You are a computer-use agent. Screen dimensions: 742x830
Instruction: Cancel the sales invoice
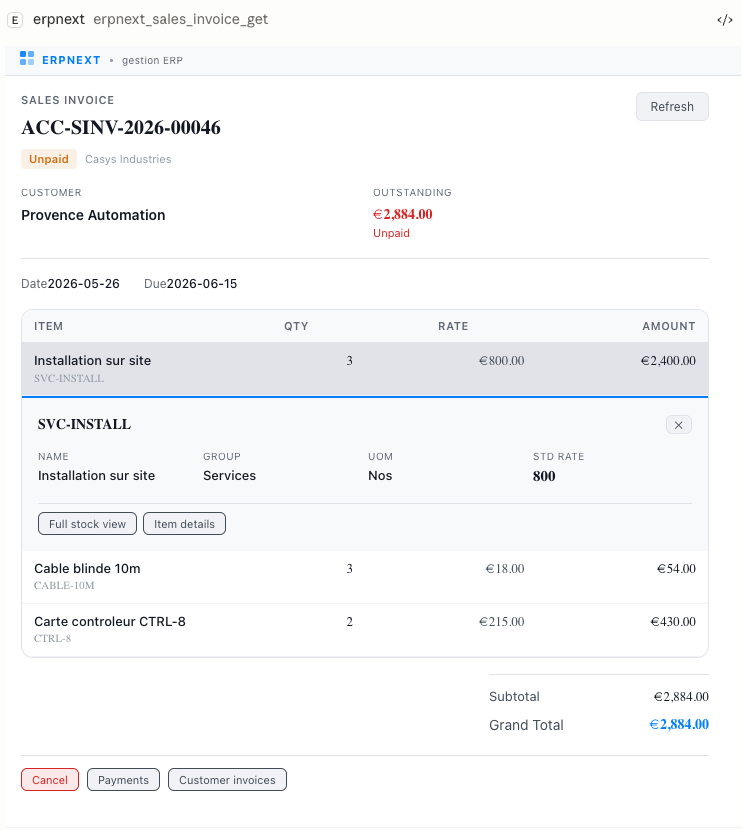coord(50,780)
